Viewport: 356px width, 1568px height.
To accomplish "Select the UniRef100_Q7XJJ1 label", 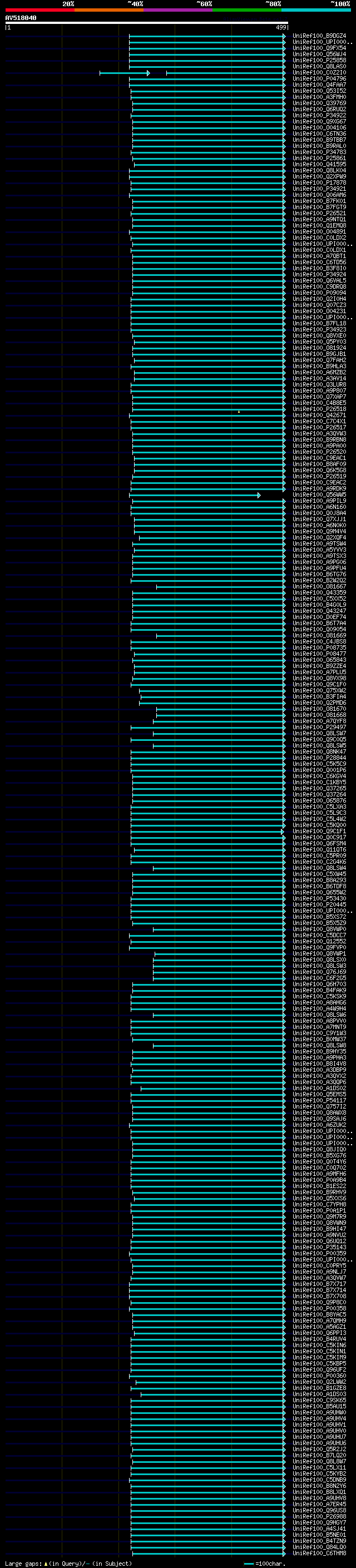I will click(x=319, y=518).
